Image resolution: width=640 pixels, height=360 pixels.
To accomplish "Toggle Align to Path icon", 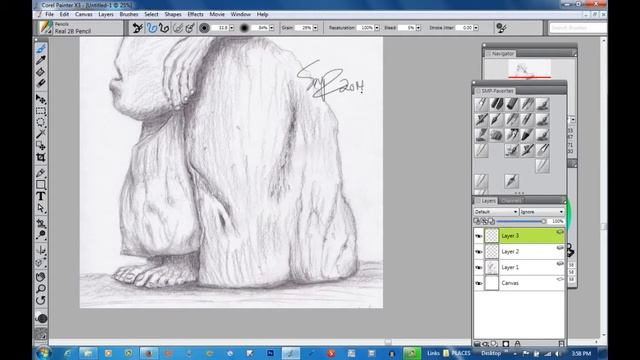I will coord(178,28).
